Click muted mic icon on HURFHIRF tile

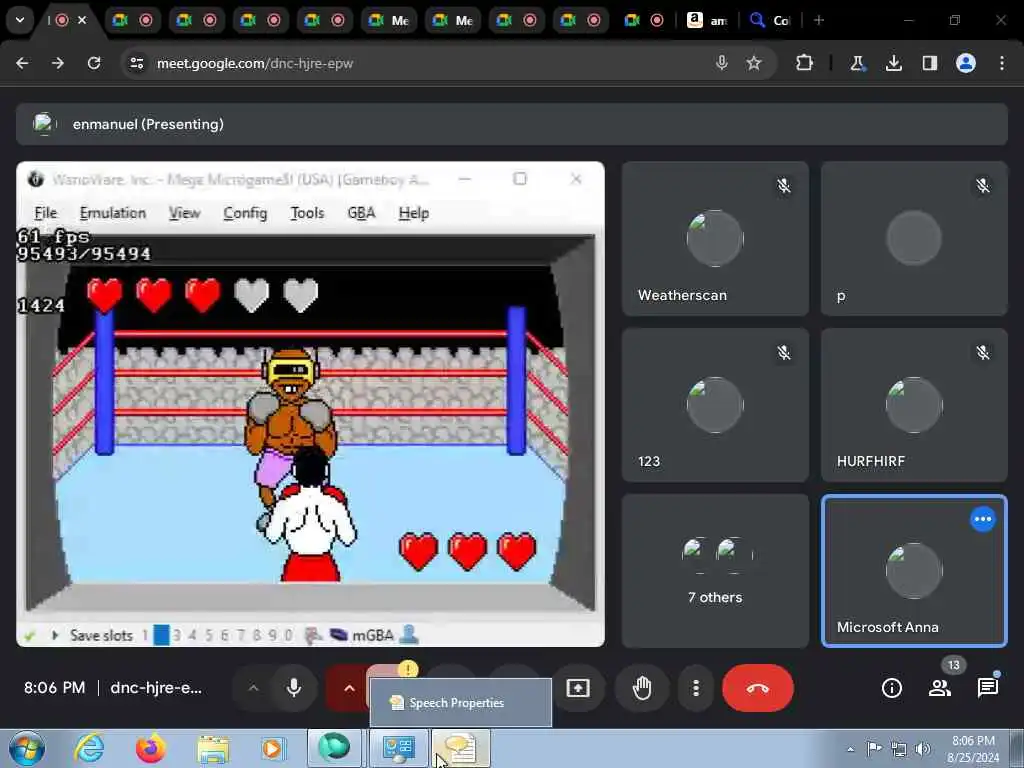(x=983, y=353)
